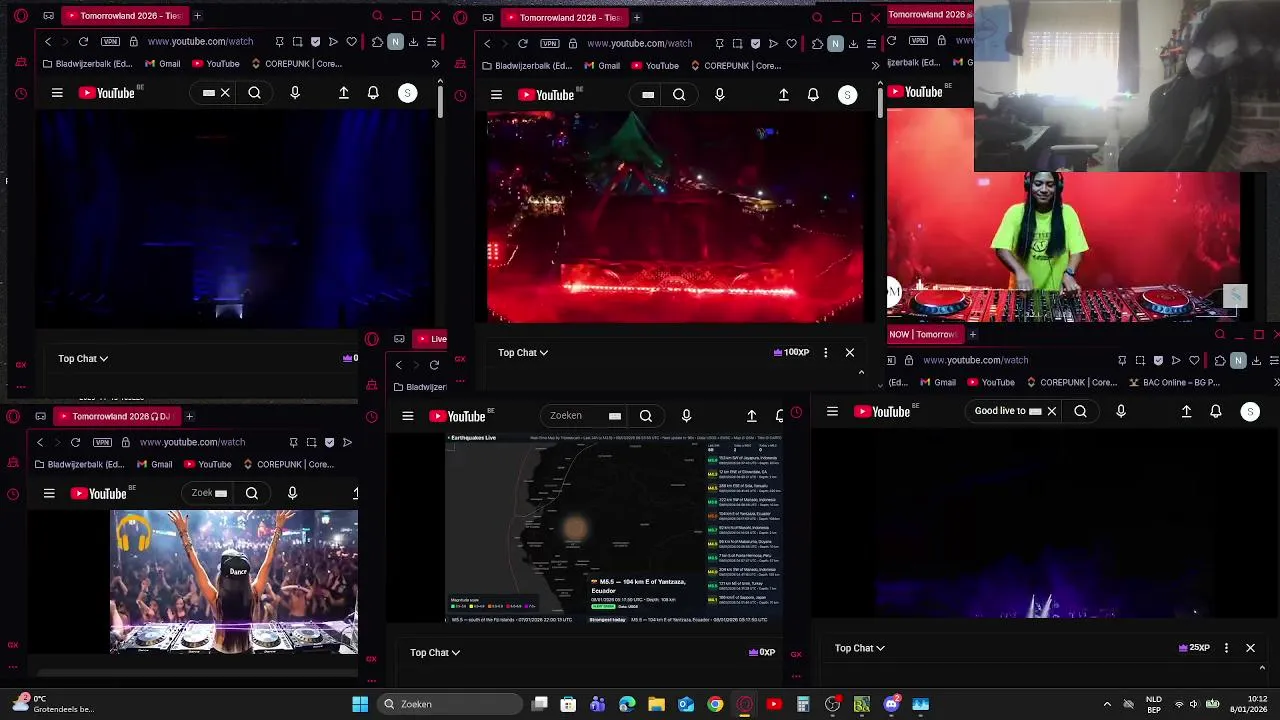Go back in bottom-left DJ window
1280x720 pixels.
[40, 442]
